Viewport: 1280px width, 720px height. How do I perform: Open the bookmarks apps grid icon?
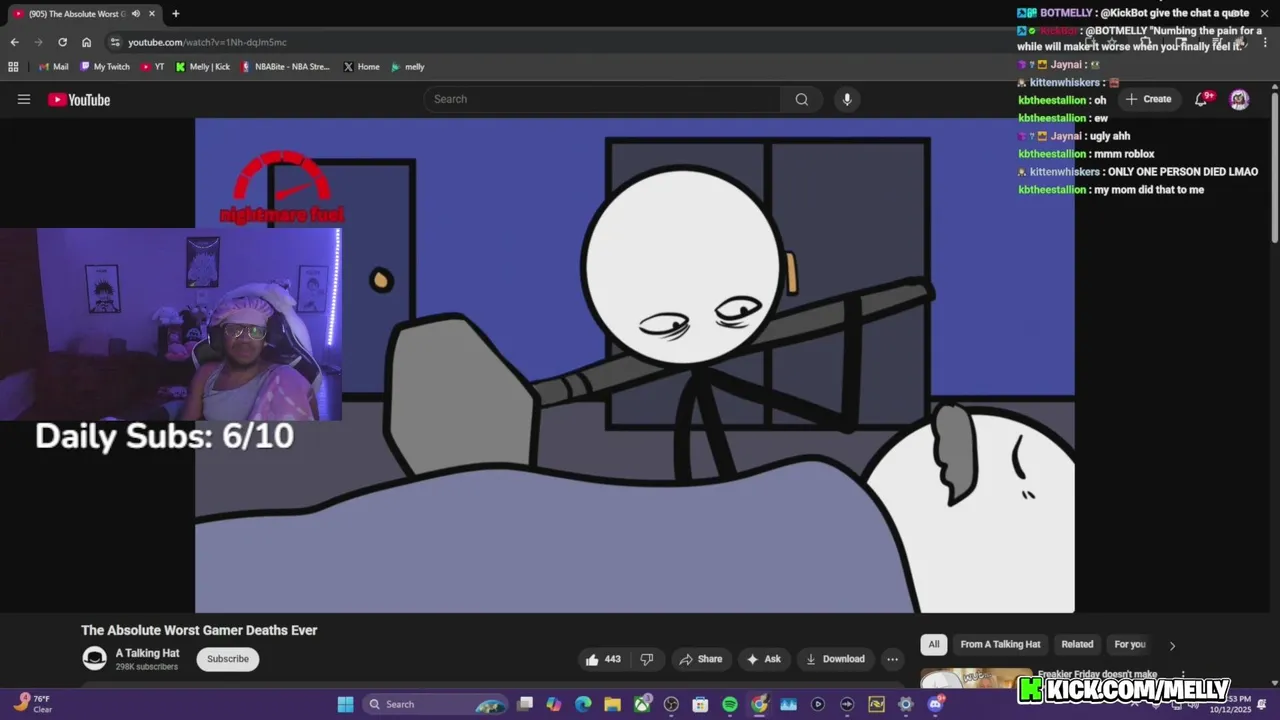(x=13, y=67)
